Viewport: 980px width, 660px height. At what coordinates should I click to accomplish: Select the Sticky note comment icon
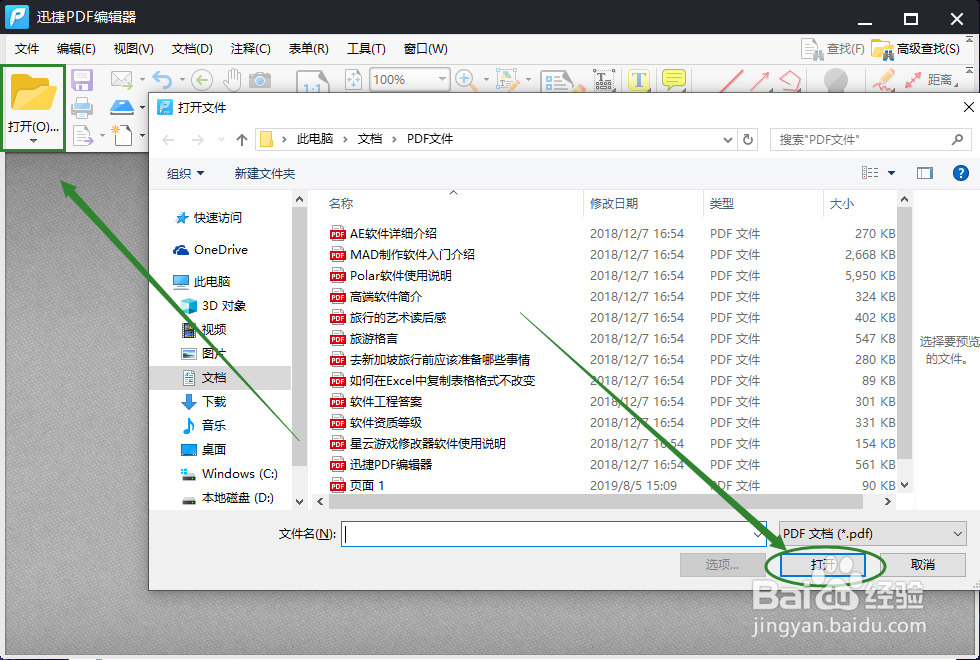(x=674, y=79)
